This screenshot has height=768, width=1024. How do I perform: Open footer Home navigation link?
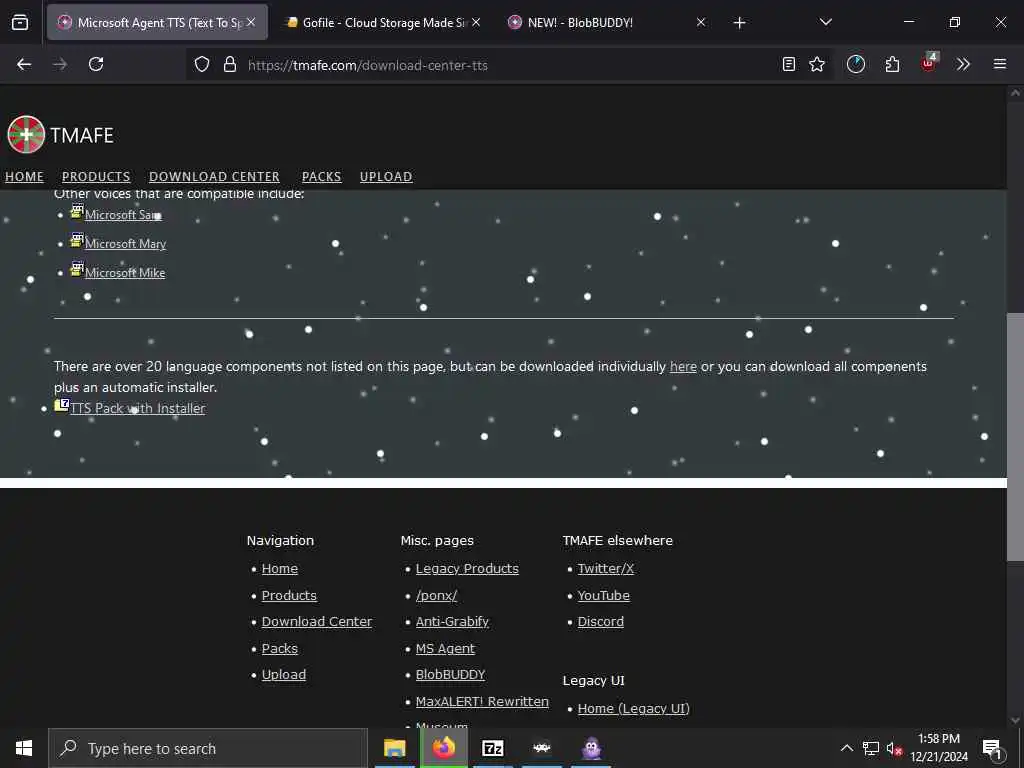pyautogui.click(x=280, y=569)
